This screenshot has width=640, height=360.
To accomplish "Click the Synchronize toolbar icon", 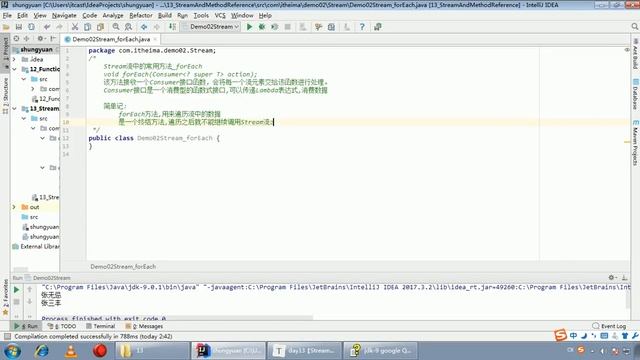I will (31, 27).
